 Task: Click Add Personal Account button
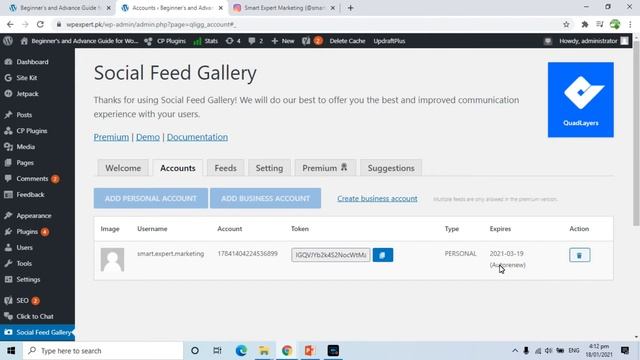click(151, 198)
